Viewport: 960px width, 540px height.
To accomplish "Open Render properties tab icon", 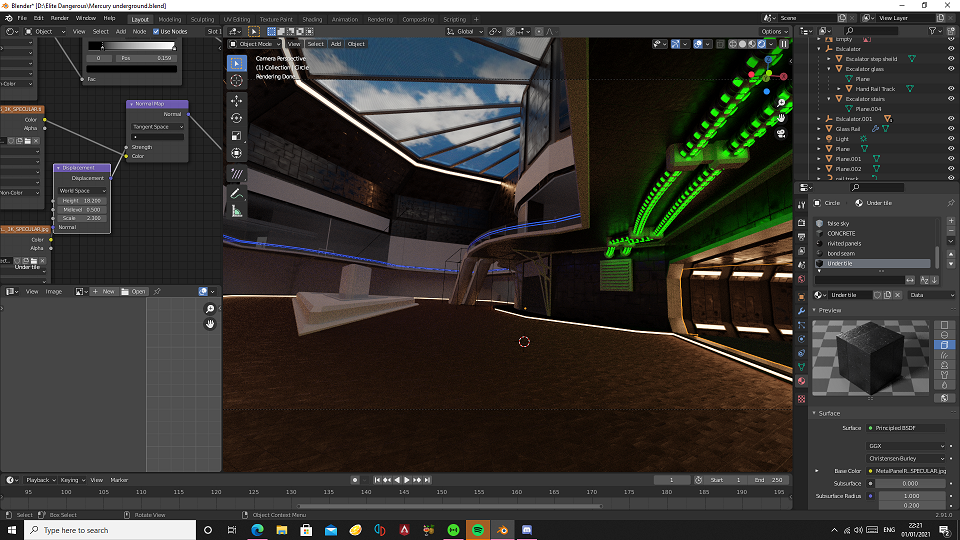I will 801,223.
